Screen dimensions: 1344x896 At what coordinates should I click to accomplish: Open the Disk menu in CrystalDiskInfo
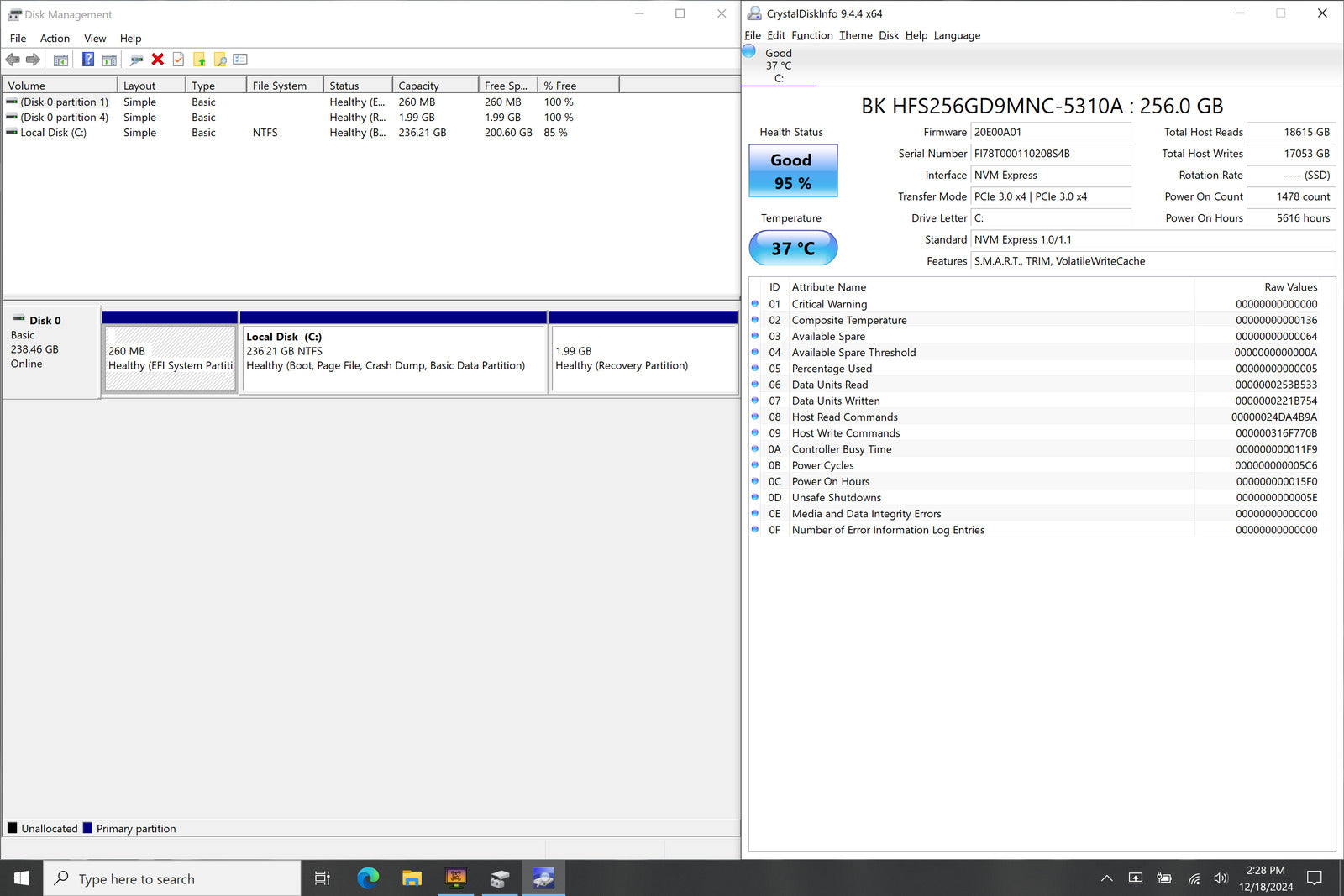[889, 35]
